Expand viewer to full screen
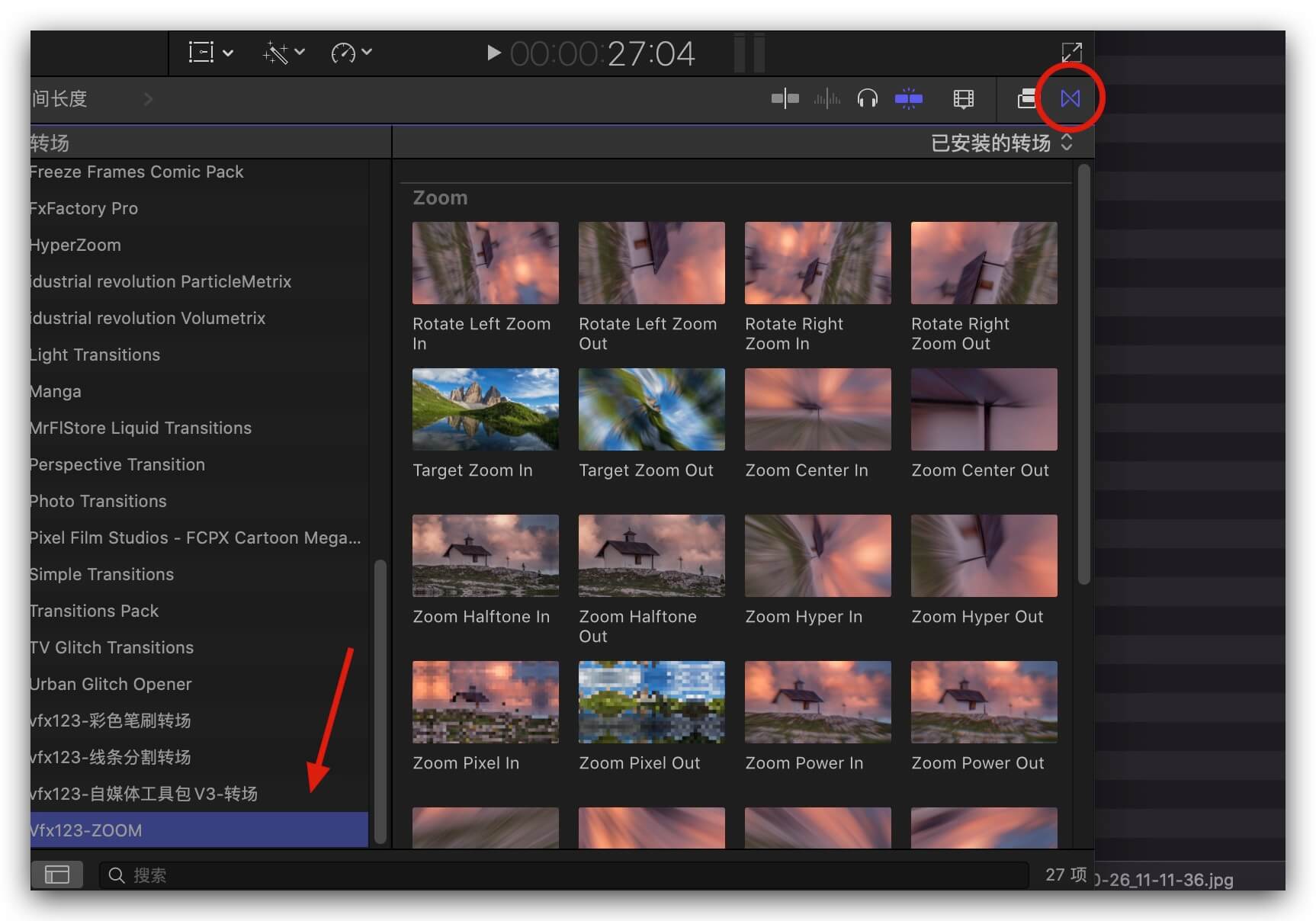 [x=1071, y=52]
